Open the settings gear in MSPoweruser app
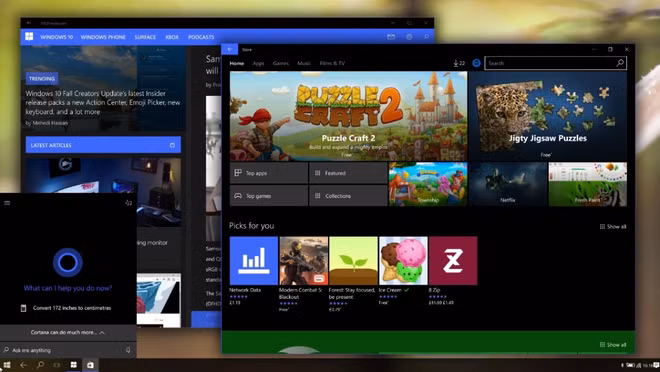The image size is (660, 372). tap(409, 37)
